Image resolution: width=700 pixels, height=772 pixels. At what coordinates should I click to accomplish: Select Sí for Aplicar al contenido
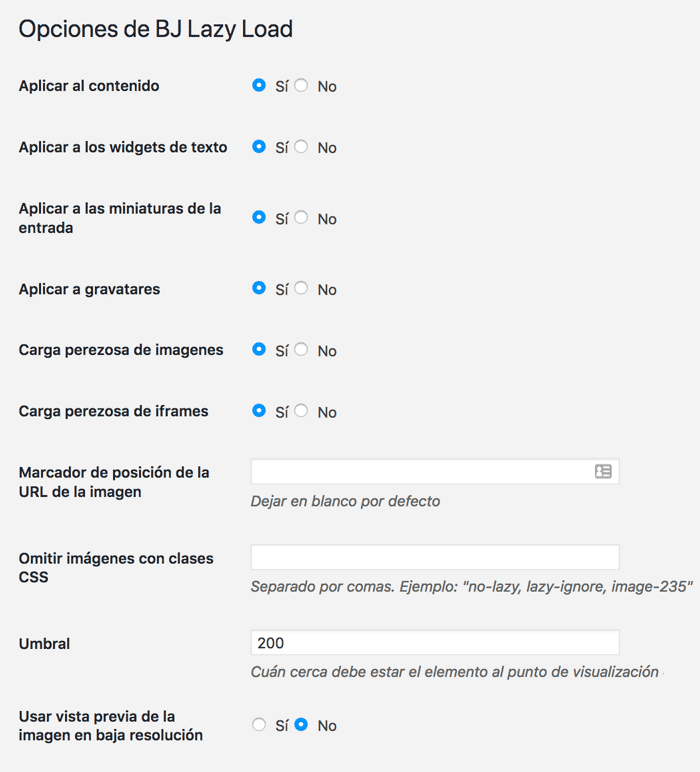(x=259, y=85)
